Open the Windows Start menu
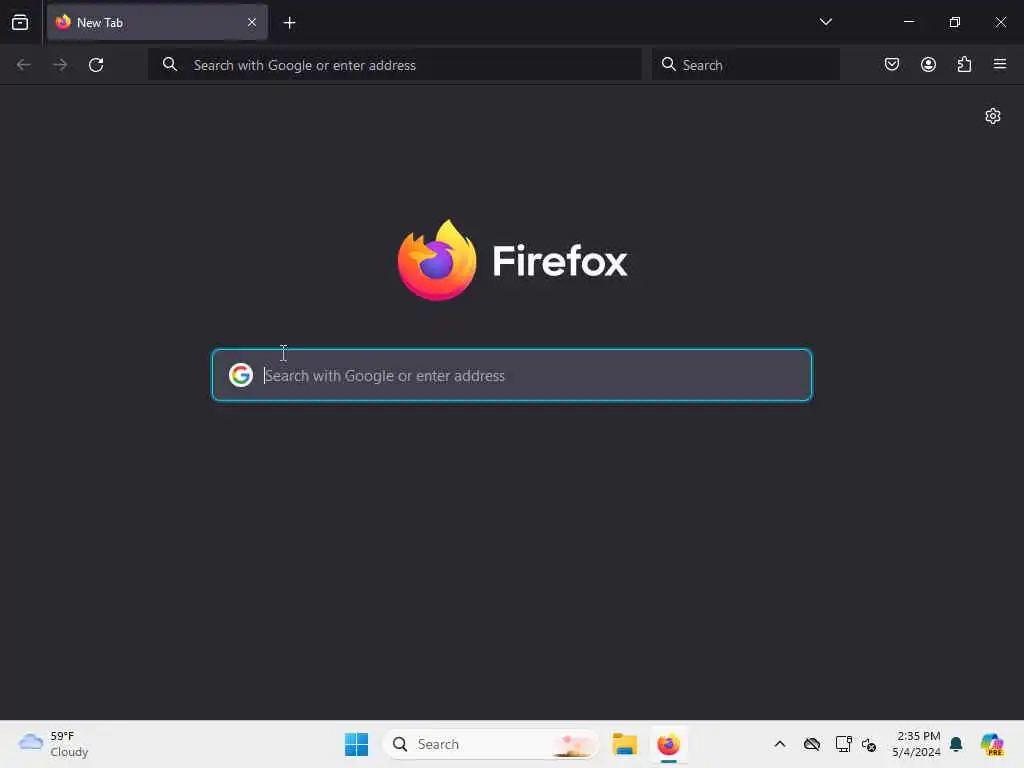The height and width of the screenshot is (768, 1024). (x=357, y=744)
